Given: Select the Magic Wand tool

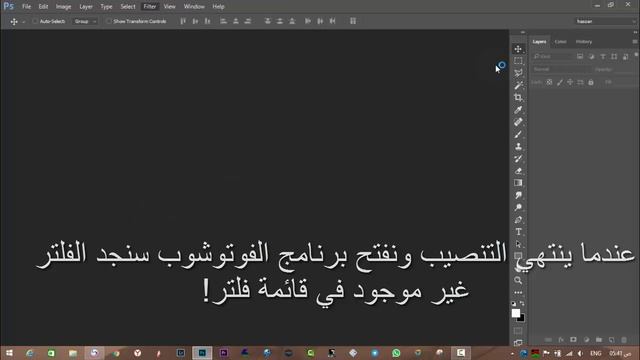Looking at the screenshot, I should 518,85.
